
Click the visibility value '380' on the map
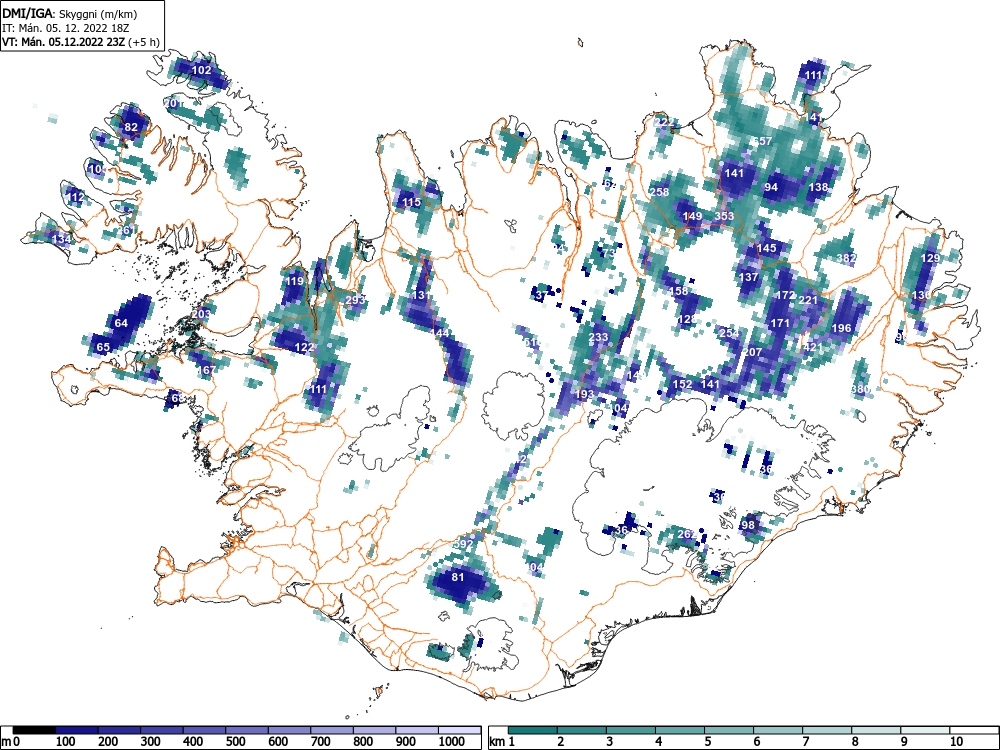click(x=860, y=389)
